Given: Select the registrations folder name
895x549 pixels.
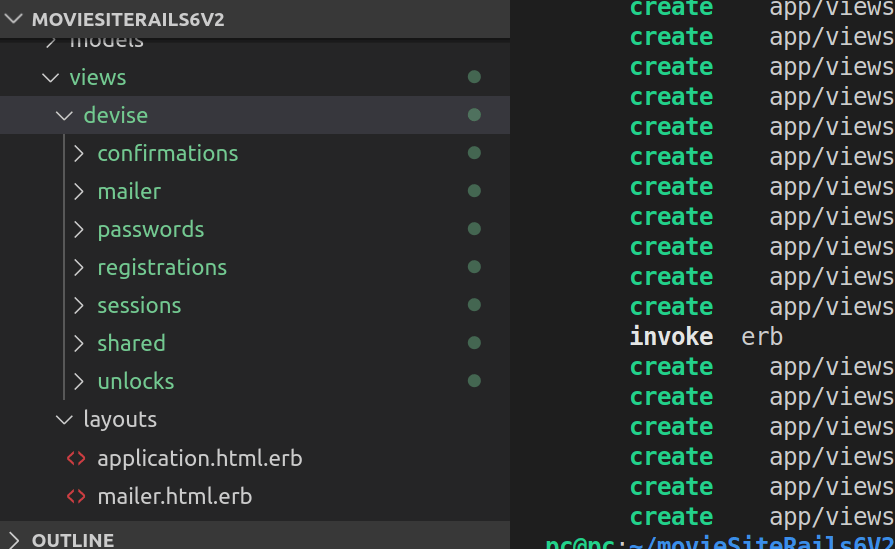Looking at the screenshot, I should [162, 268].
